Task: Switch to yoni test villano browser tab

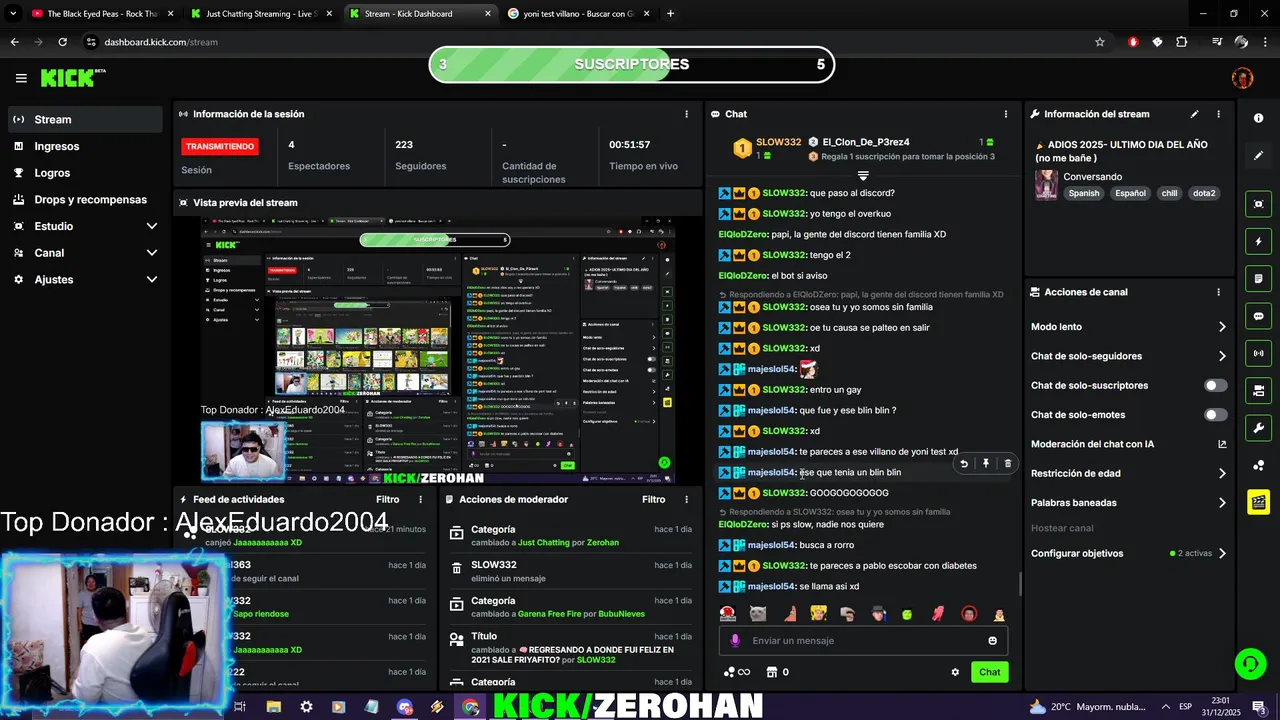Action: pyautogui.click(x=578, y=14)
